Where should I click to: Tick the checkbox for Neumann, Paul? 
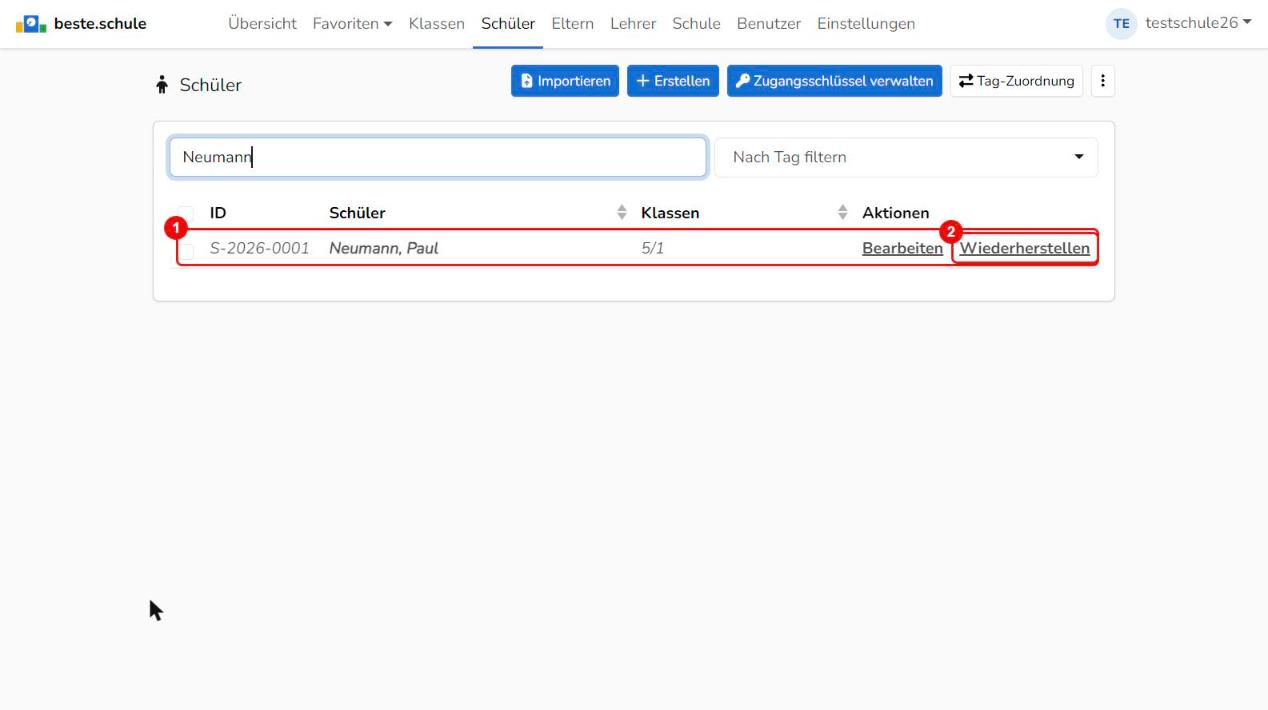[x=186, y=250]
